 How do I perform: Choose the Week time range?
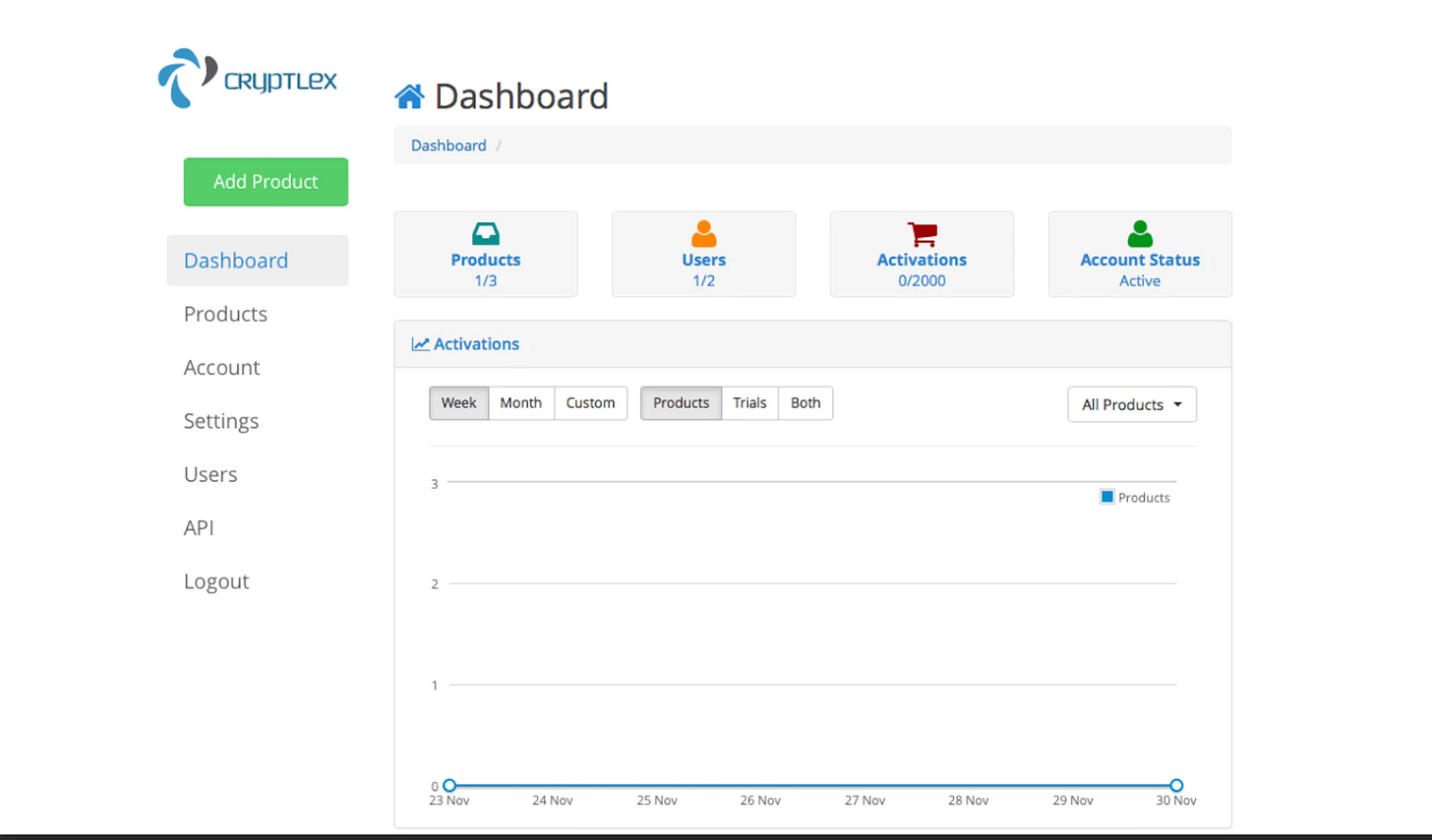[458, 403]
